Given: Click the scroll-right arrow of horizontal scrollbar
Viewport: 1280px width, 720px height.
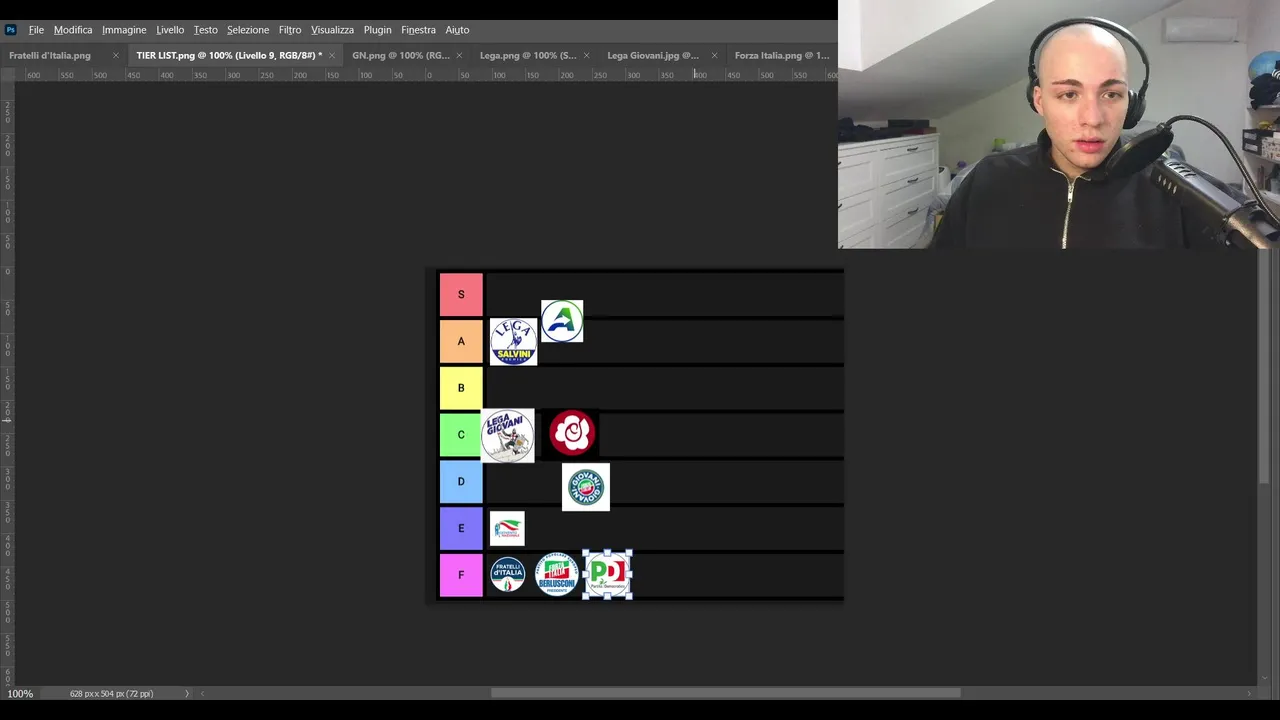Looking at the screenshot, I should coord(1248,694).
